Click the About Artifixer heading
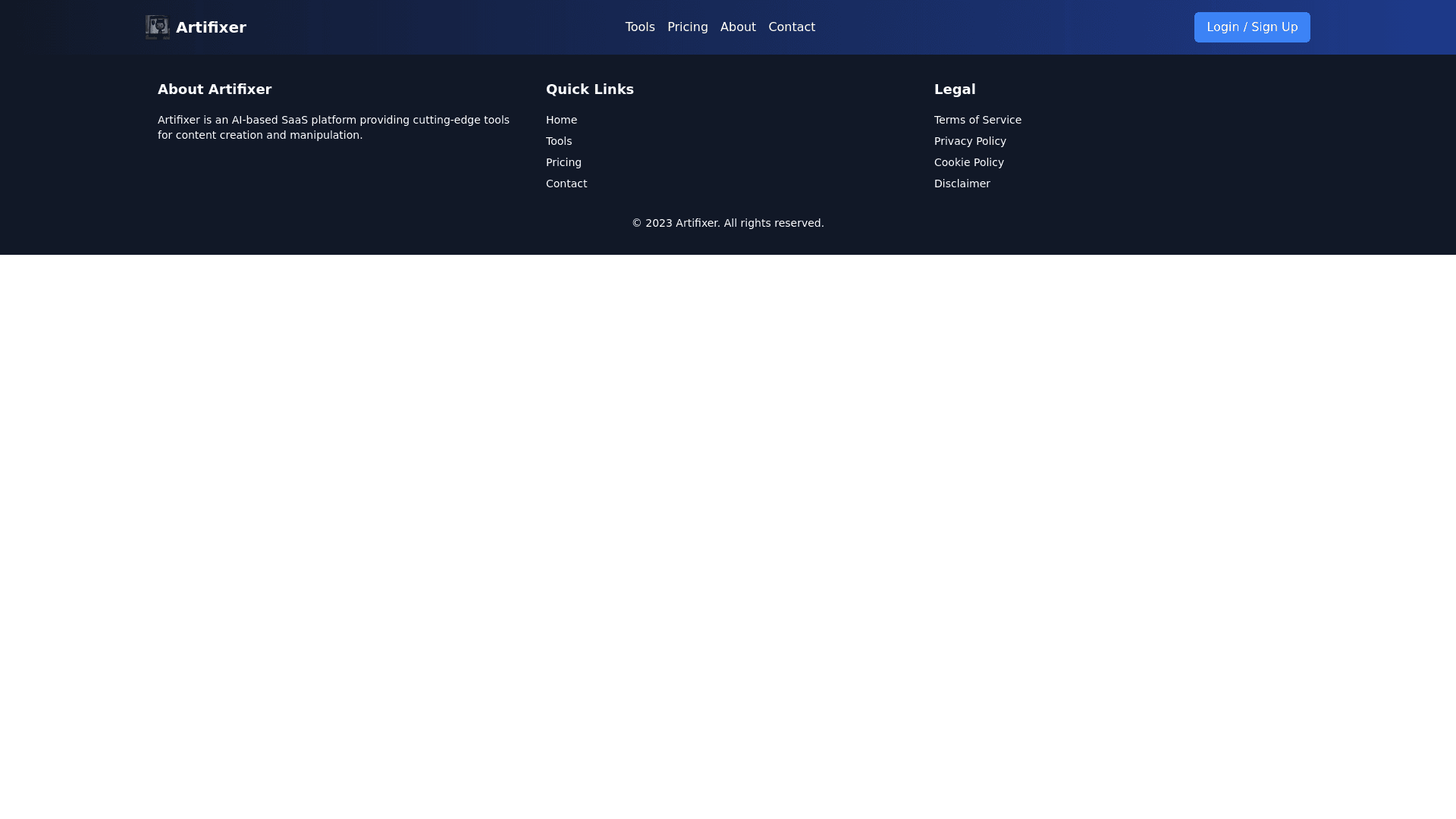 pyautogui.click(x=215, y=89)
